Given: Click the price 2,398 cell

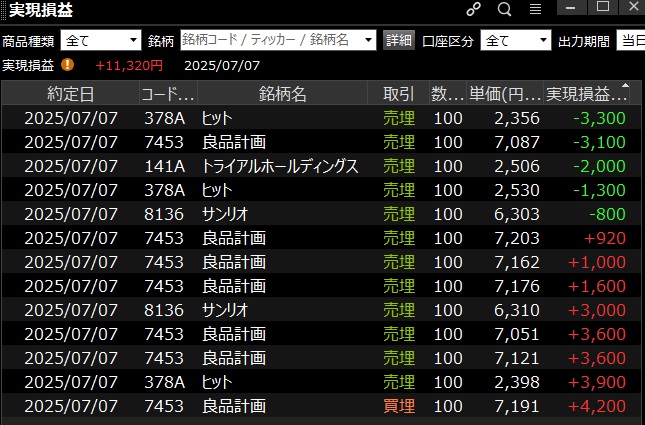Looking at the screenshot, I should [x=517, y=382].
